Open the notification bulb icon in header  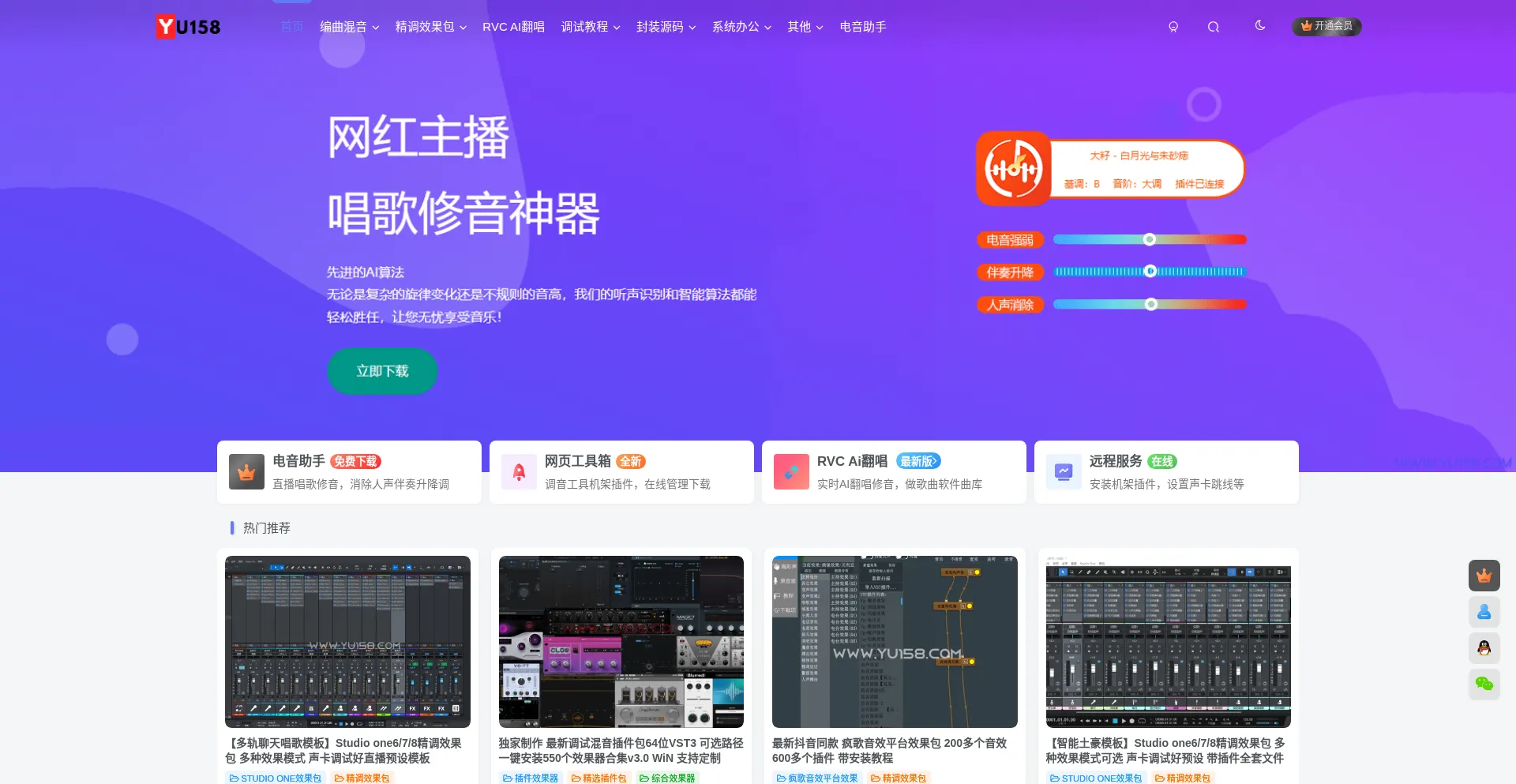point(1173,27)
